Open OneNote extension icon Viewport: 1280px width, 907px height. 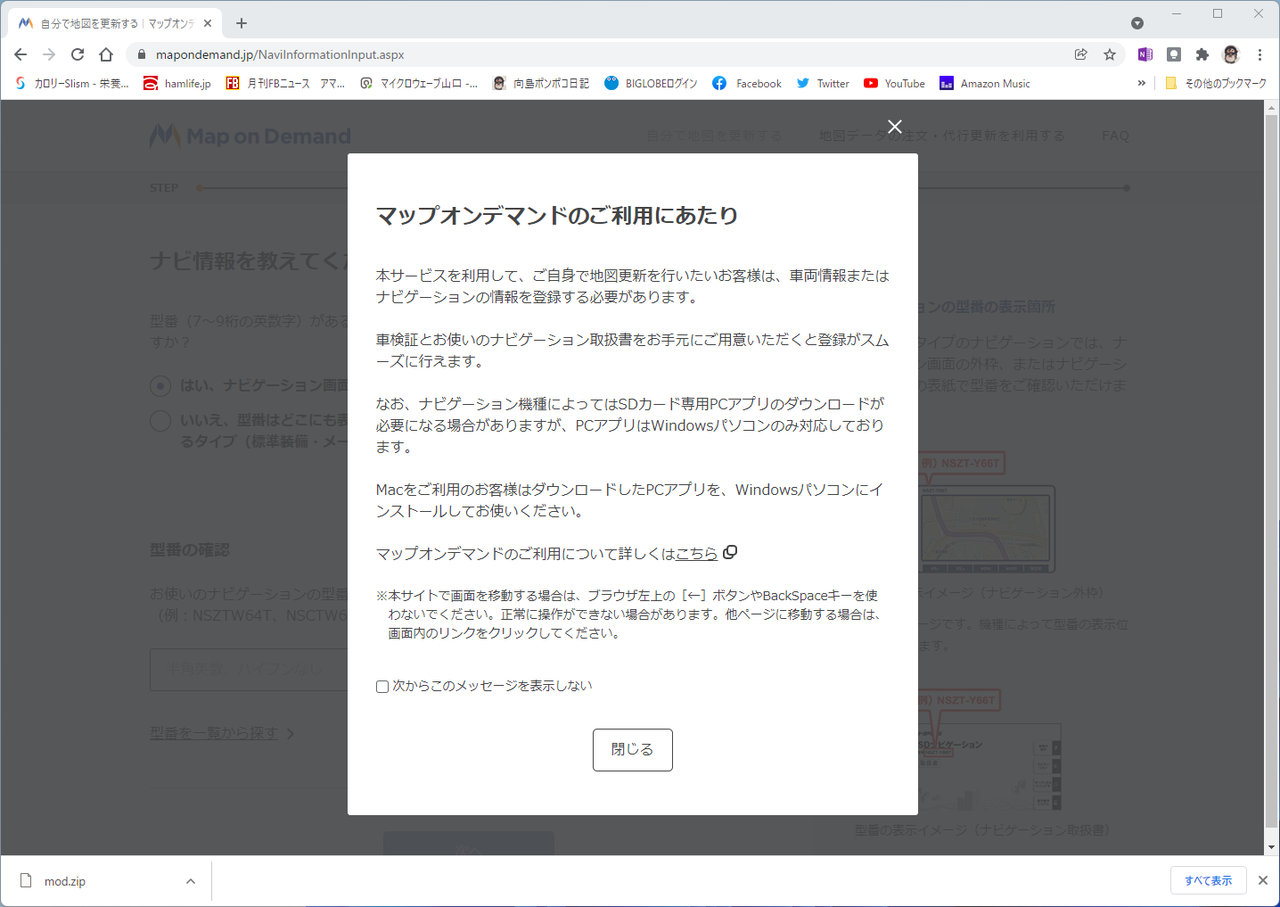click(x=1145, y=55)
